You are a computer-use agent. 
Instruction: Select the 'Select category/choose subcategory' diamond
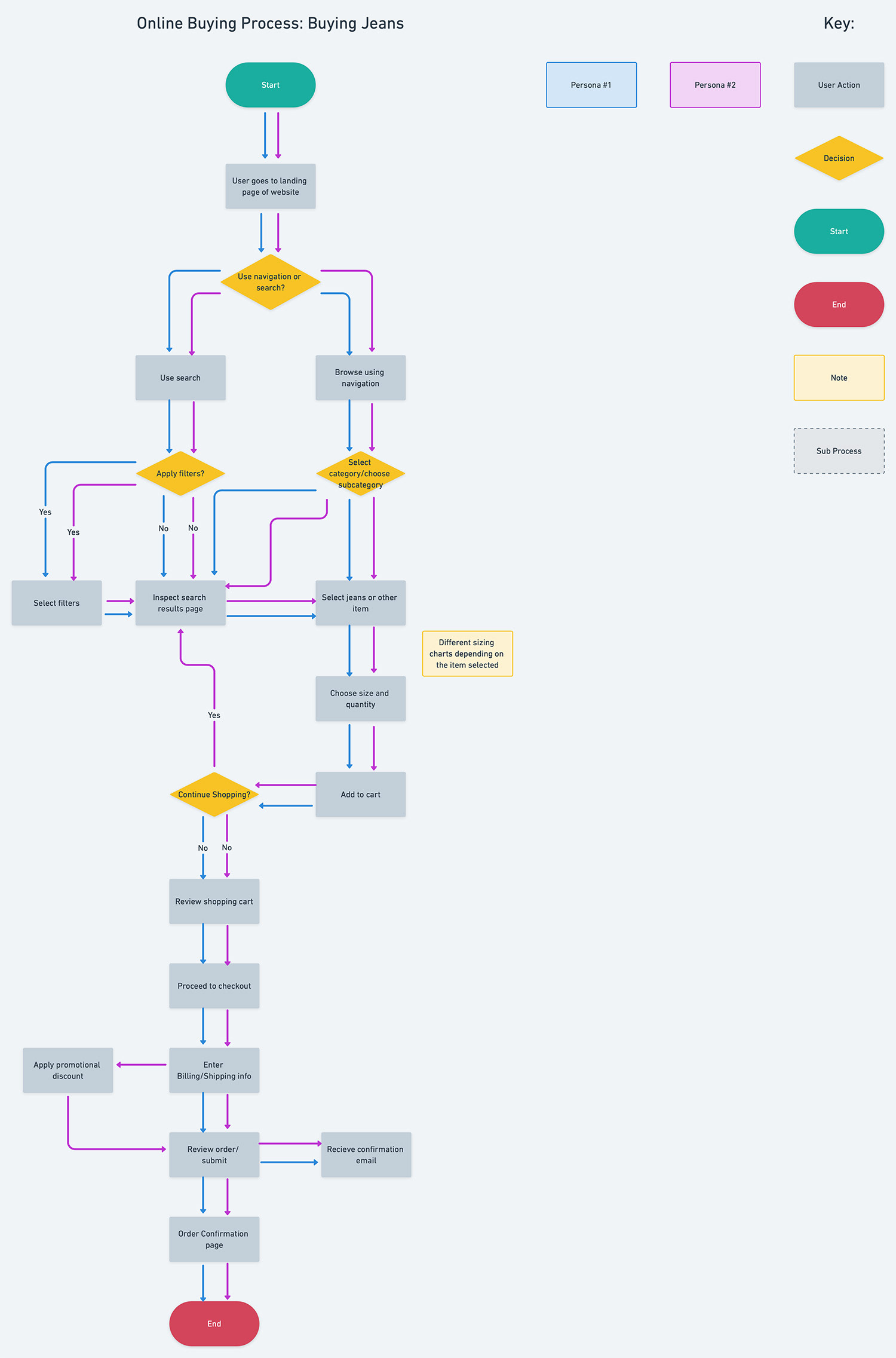360,473
